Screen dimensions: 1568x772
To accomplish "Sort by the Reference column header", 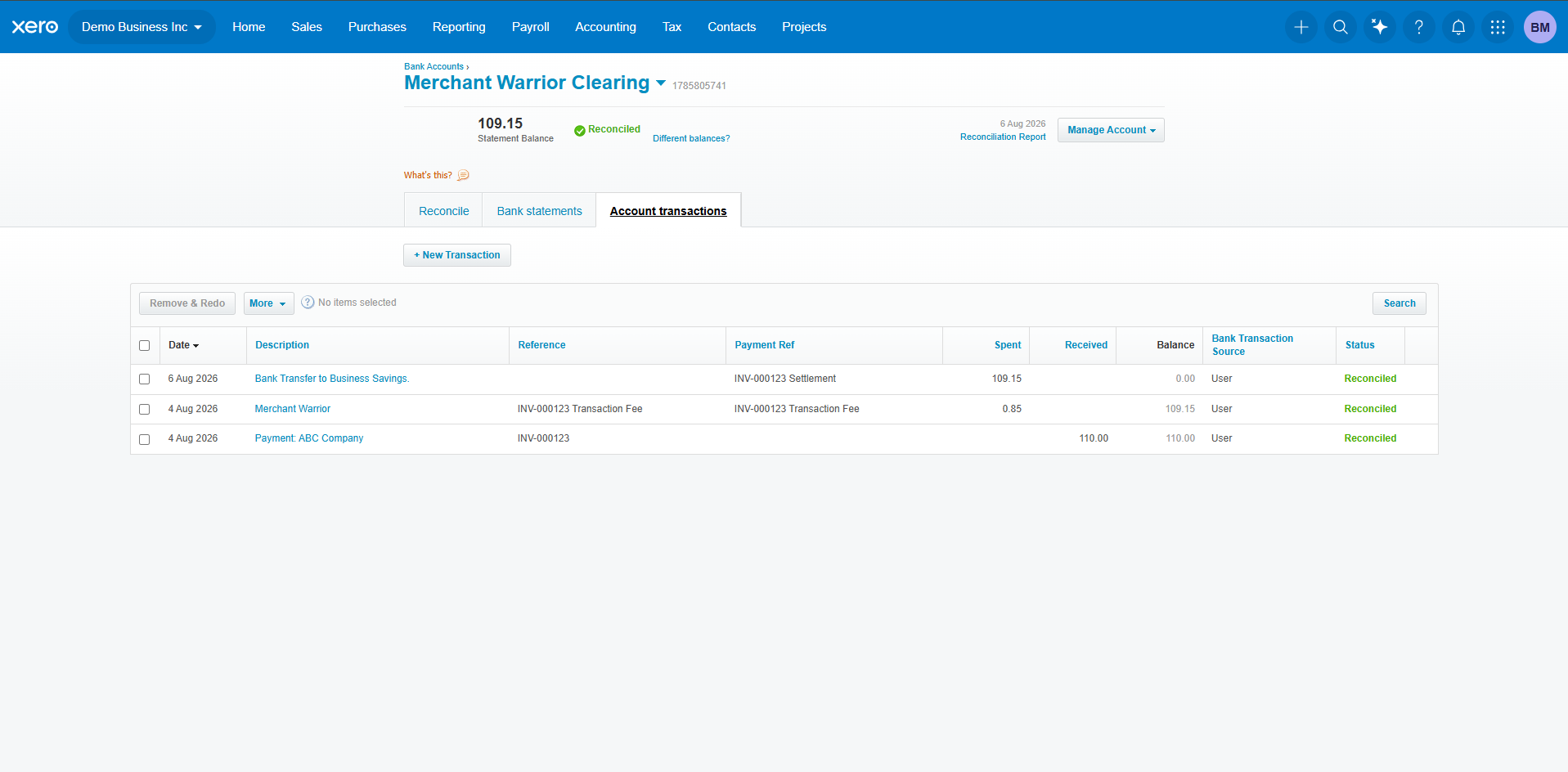I will tap(541, 345).
